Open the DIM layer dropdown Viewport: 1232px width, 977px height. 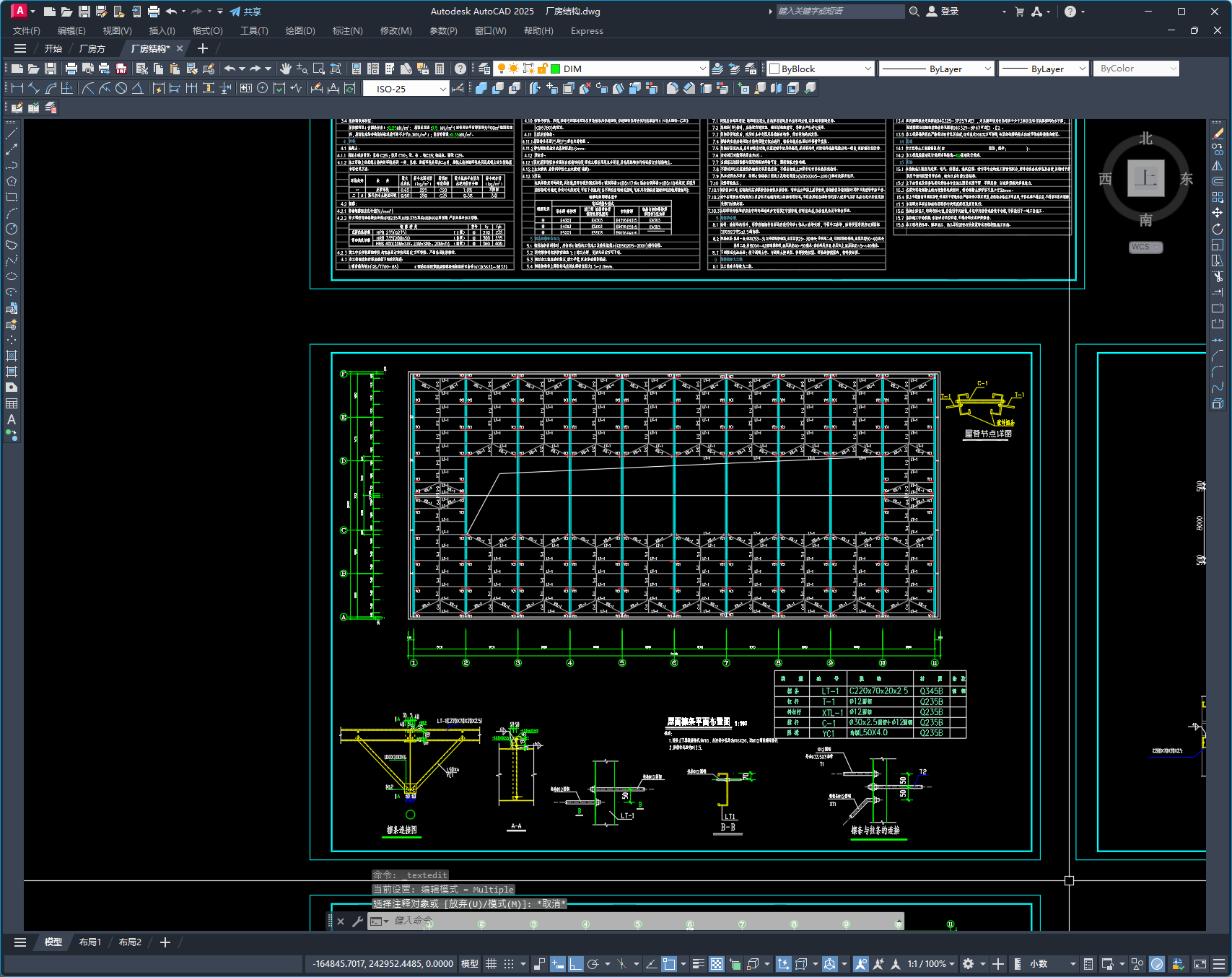[x=703, y=69]
